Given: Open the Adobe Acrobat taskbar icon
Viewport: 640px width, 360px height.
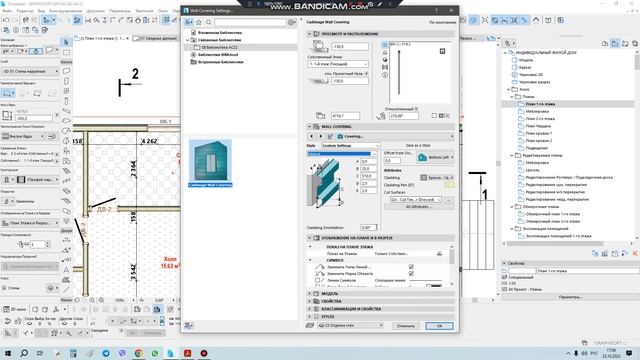Looking at the screenshot, I should coord(187,353).
